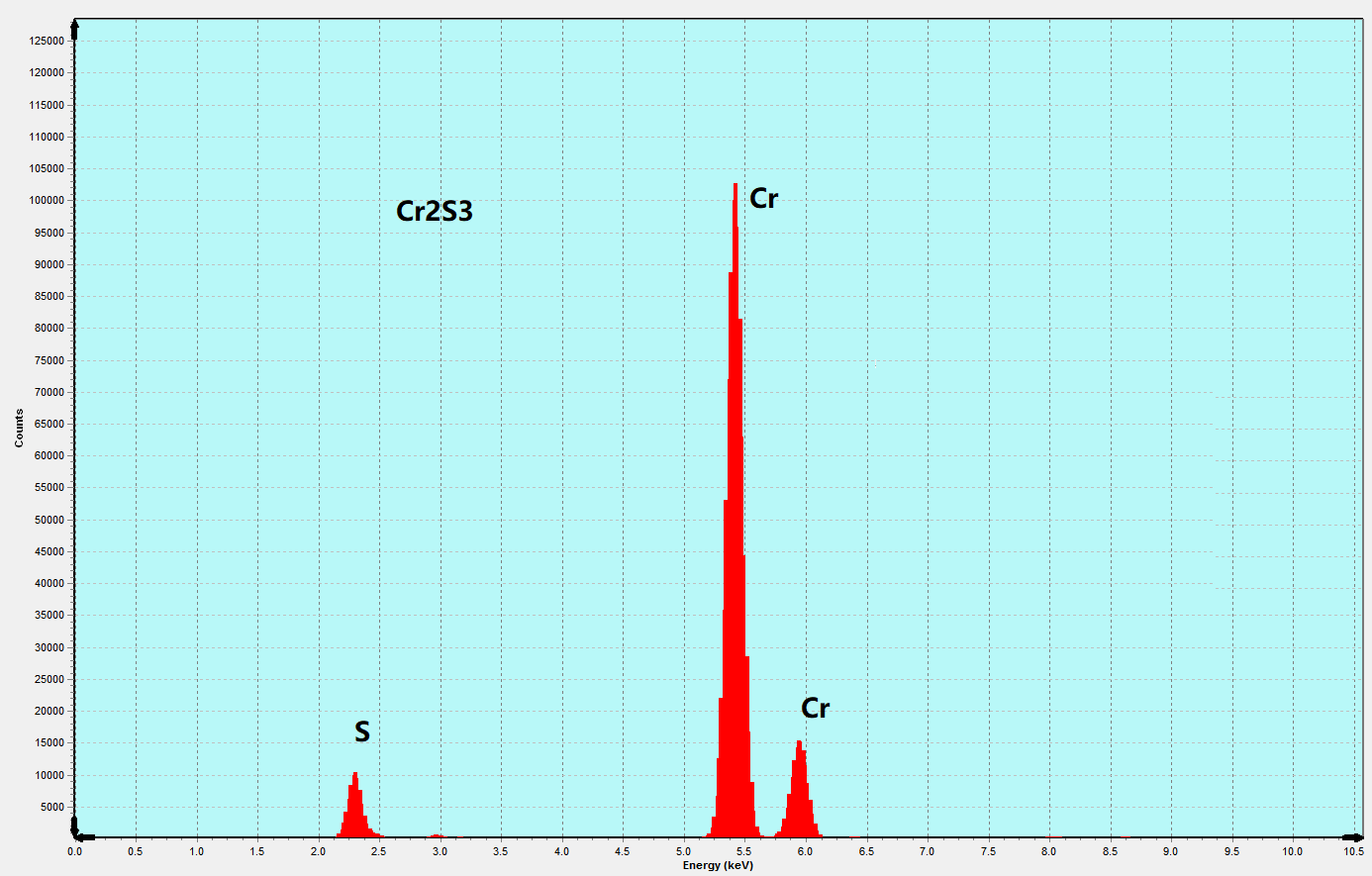
Task: Click the tiny peak near 3.0 keV
Action: point(437,836)
